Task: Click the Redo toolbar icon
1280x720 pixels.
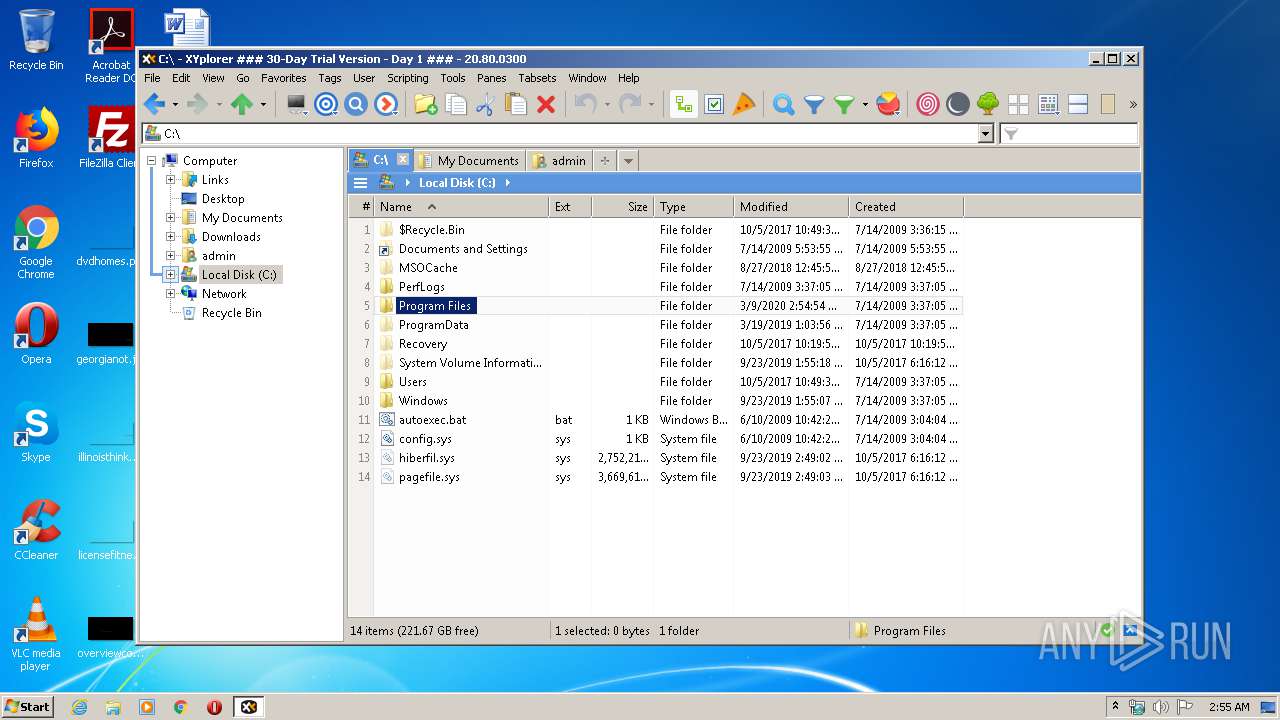Action: [x=630, y=104]
